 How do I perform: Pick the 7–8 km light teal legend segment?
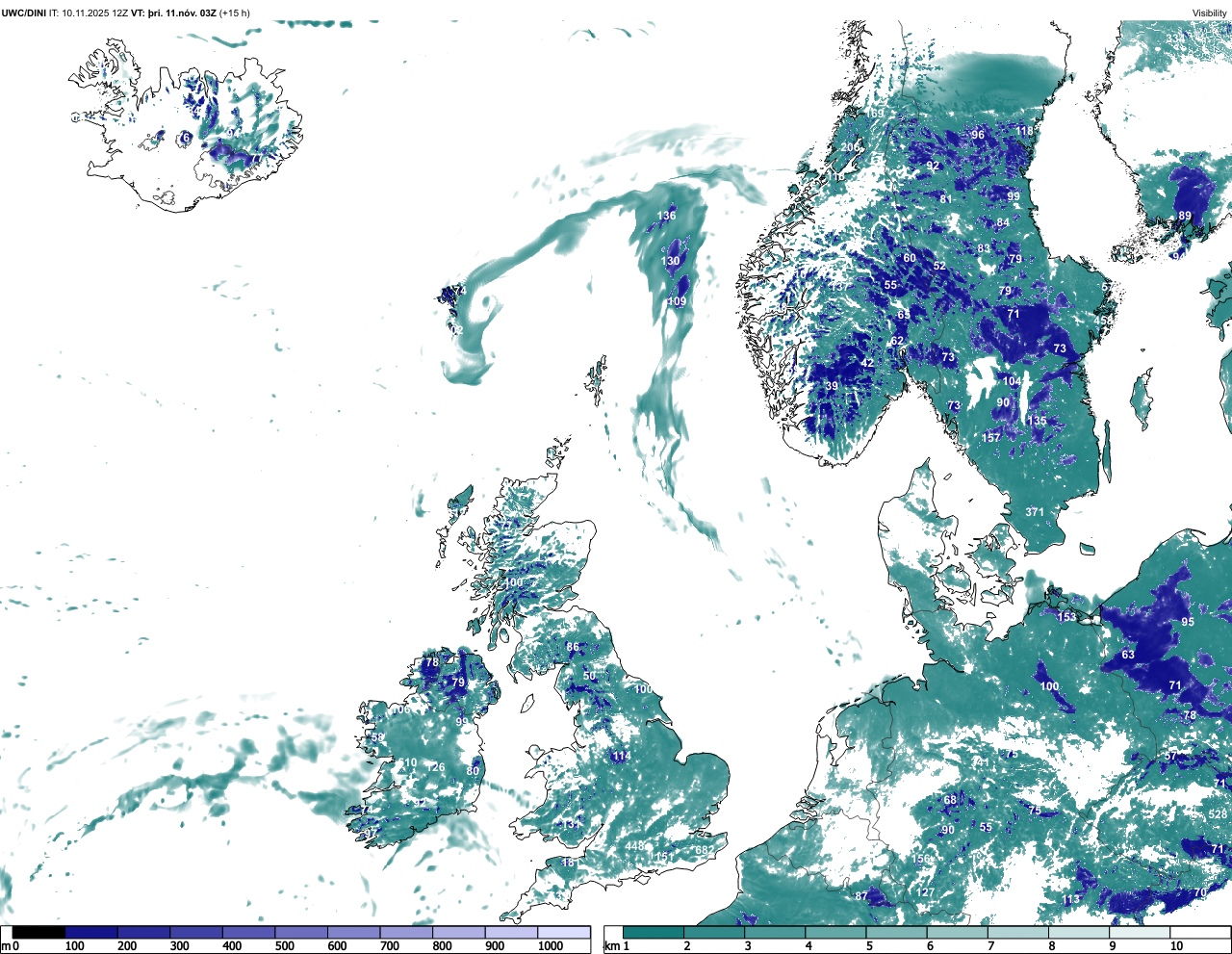coord(1018,932)
